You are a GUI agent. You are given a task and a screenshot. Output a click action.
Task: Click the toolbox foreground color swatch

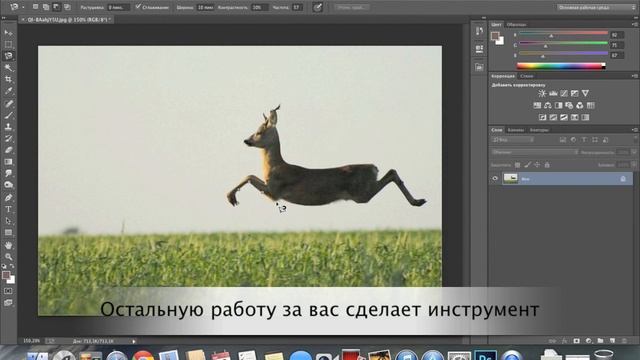pyautogui.click(x=6, y=276)
